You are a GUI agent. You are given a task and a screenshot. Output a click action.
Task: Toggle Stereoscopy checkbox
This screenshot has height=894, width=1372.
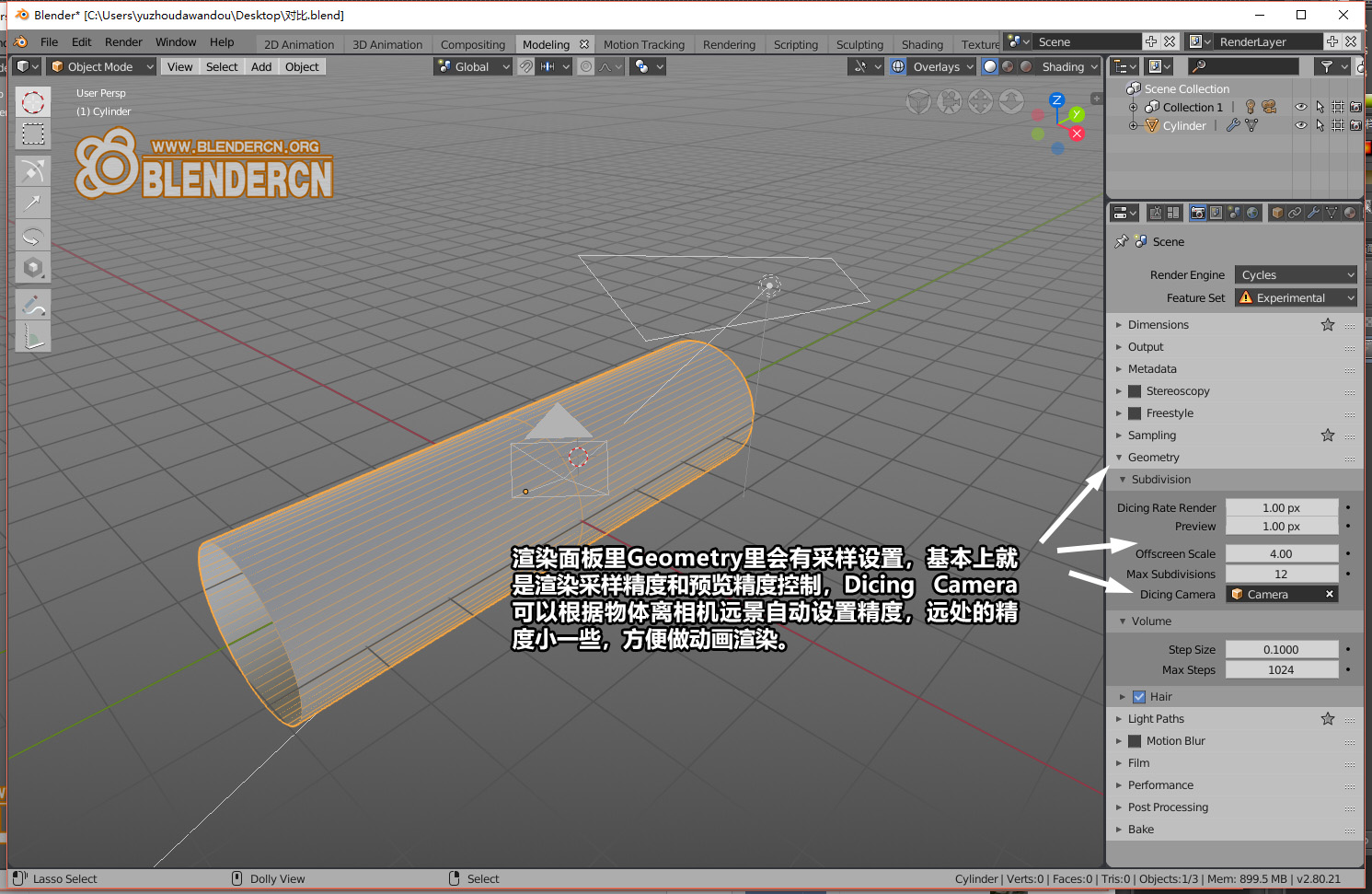coord(1135,391)
